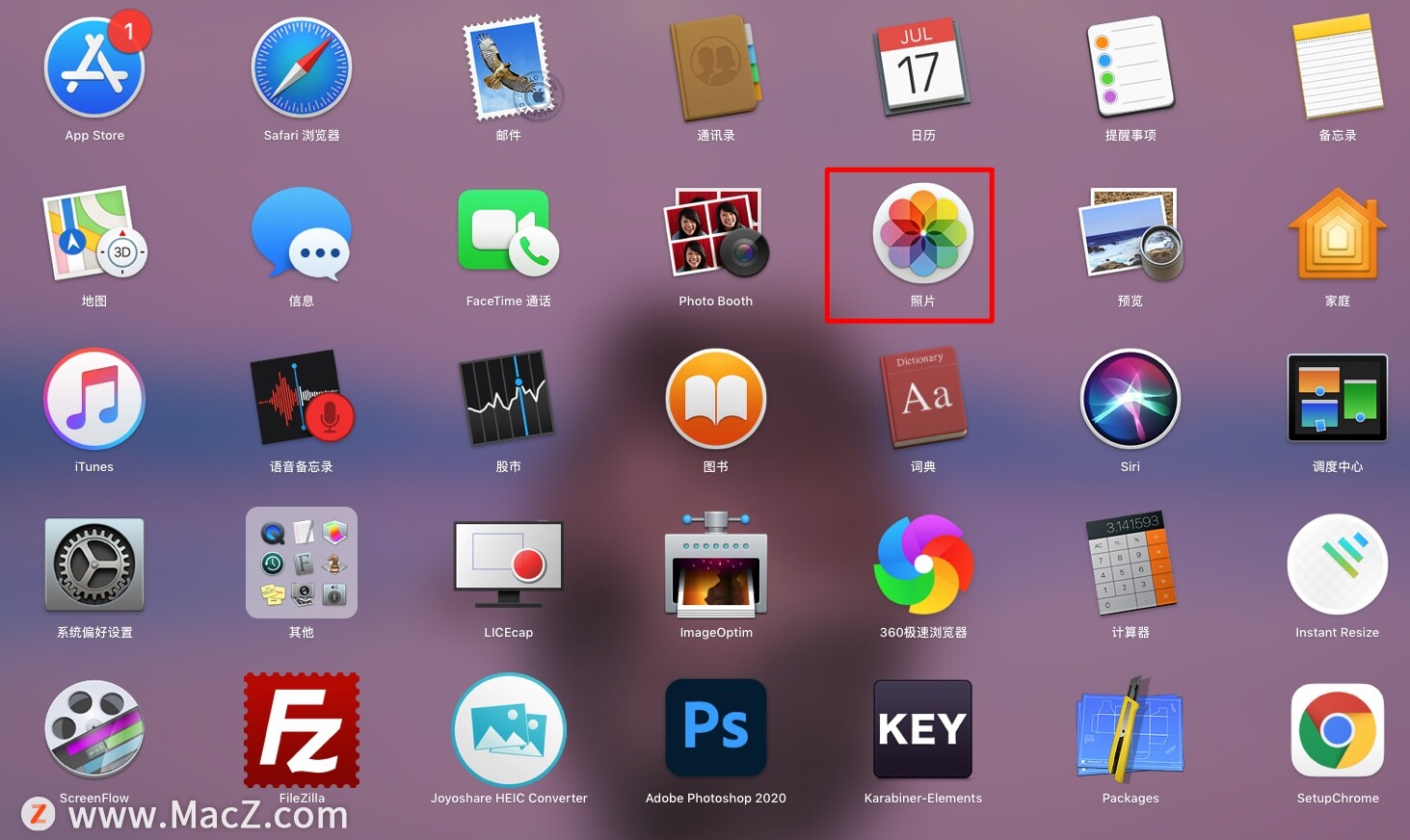Launch FaceTime 通话
Screen dimensions: 1410x840
(x=509, y=234)
